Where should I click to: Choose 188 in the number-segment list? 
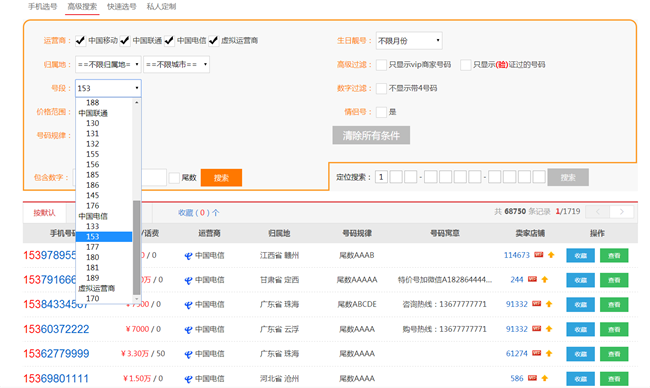pos(104,102)
